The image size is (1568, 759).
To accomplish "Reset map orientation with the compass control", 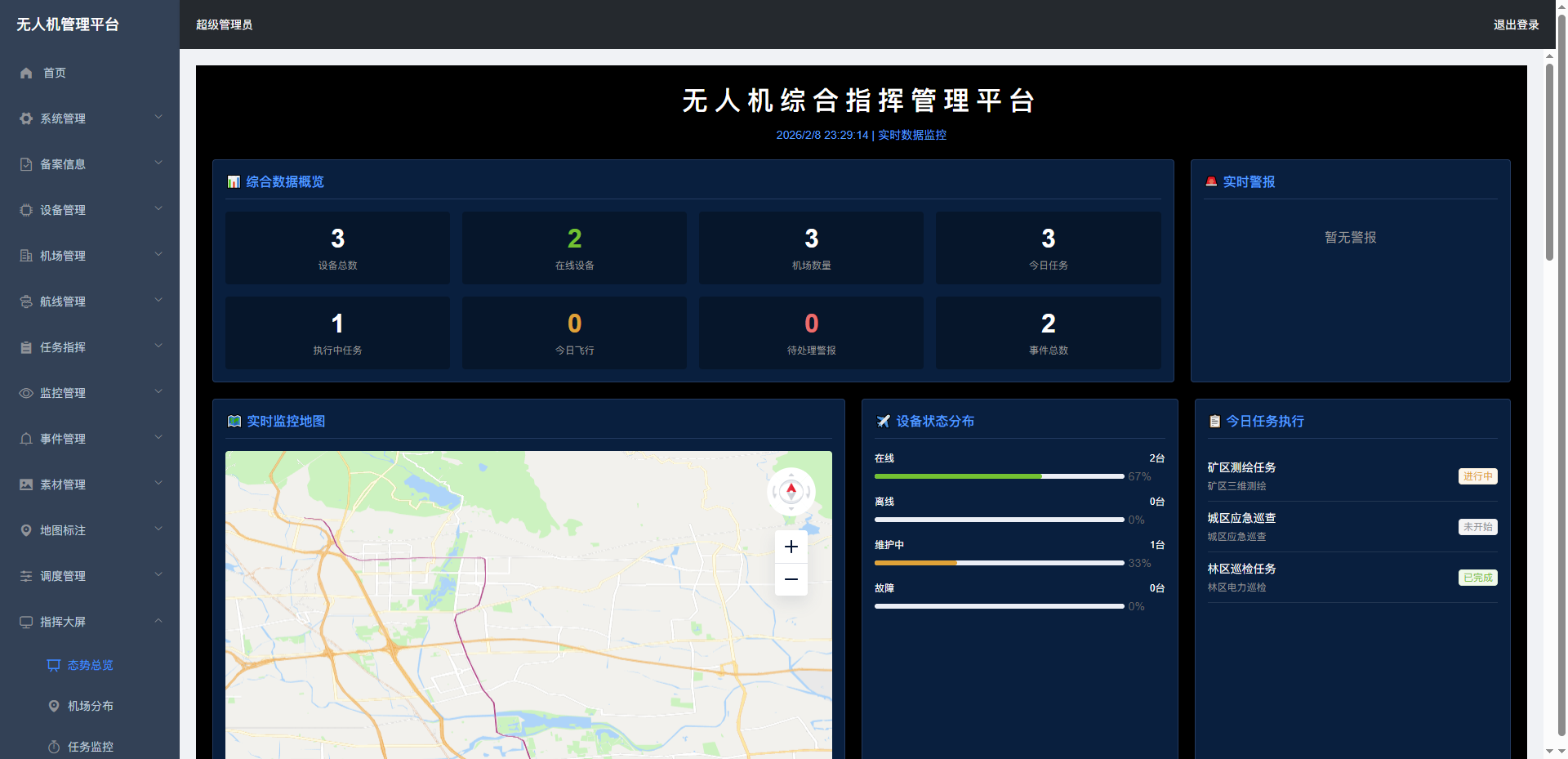I will [x=791, y=490].
